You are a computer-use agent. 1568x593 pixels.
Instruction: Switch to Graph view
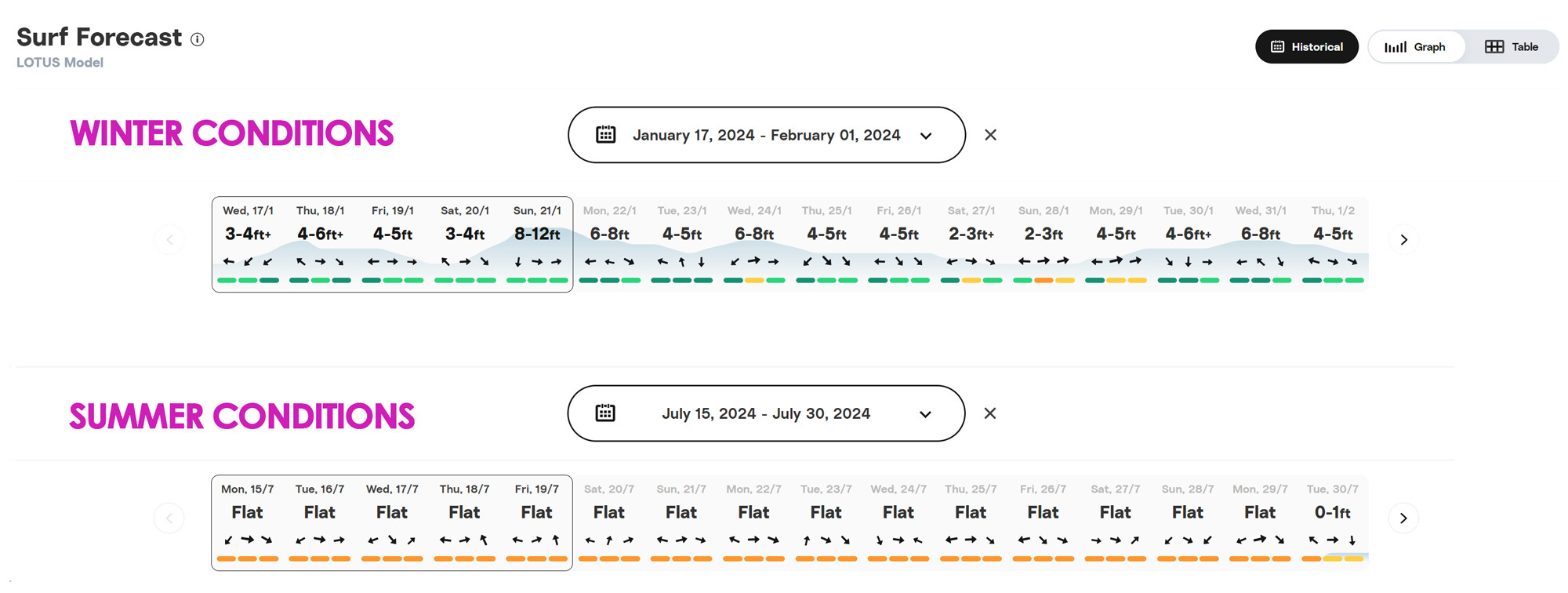[1415, 47]
